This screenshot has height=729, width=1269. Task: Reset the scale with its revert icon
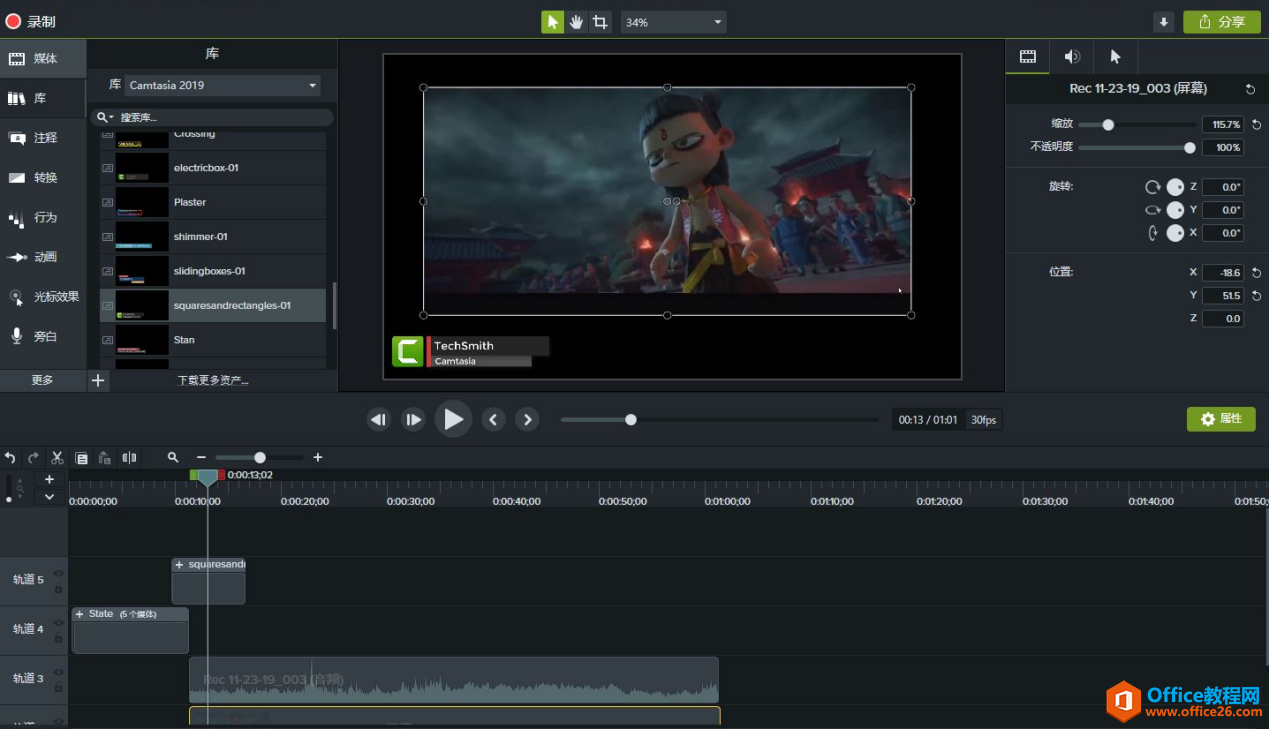[x=1256, y=125]
